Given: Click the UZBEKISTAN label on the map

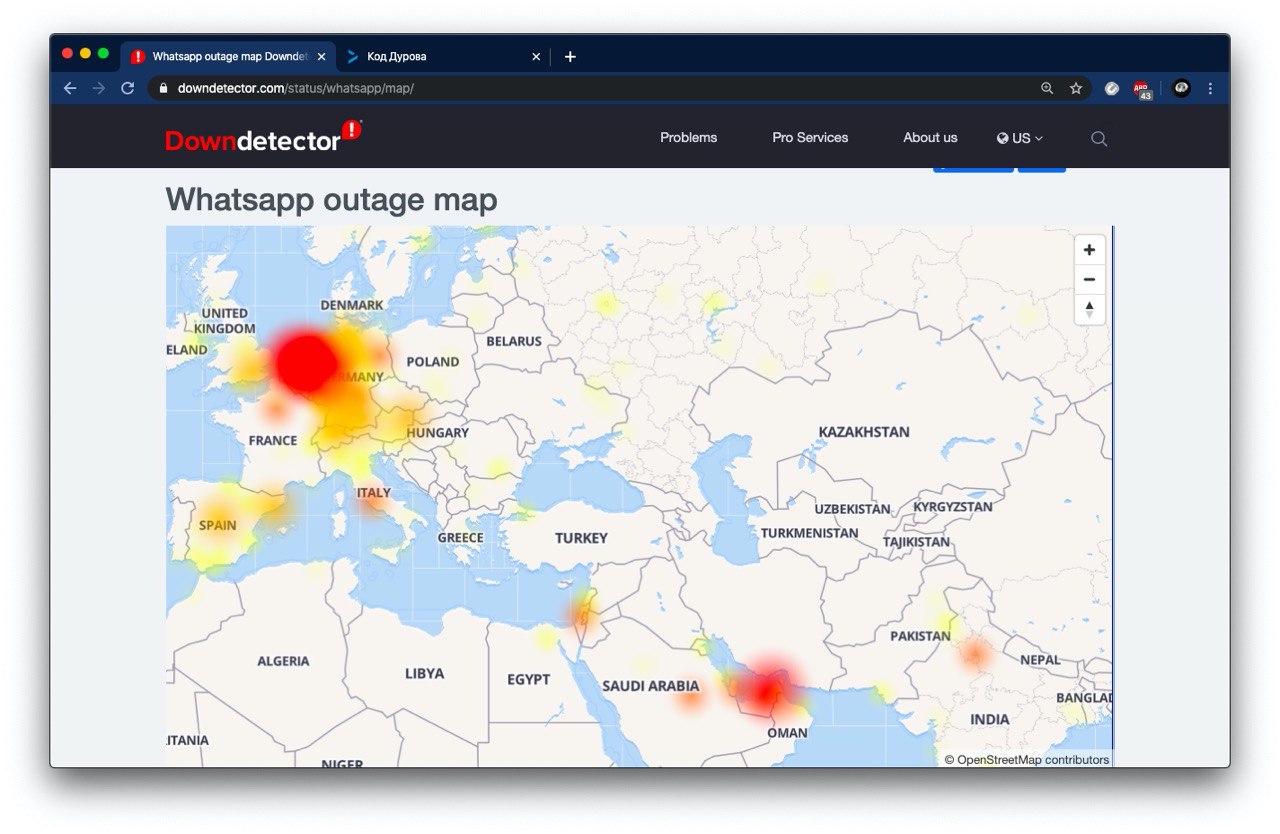Looking at the screenshot, I should click(852, 509).
